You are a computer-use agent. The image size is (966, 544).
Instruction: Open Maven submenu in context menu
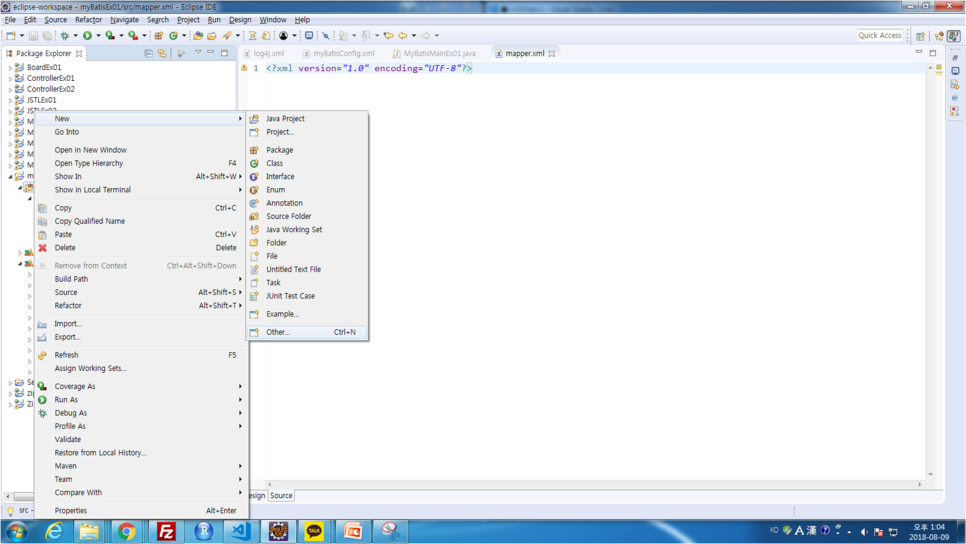[140, 466]
